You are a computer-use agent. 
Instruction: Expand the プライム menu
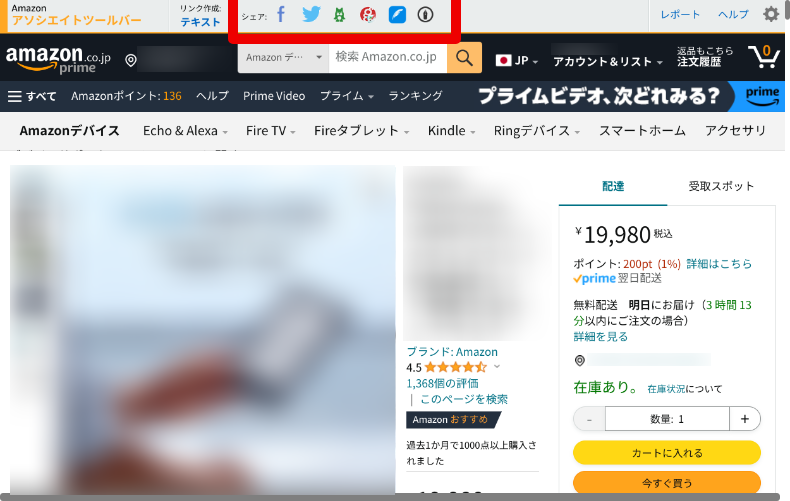[x=347, y=96]
